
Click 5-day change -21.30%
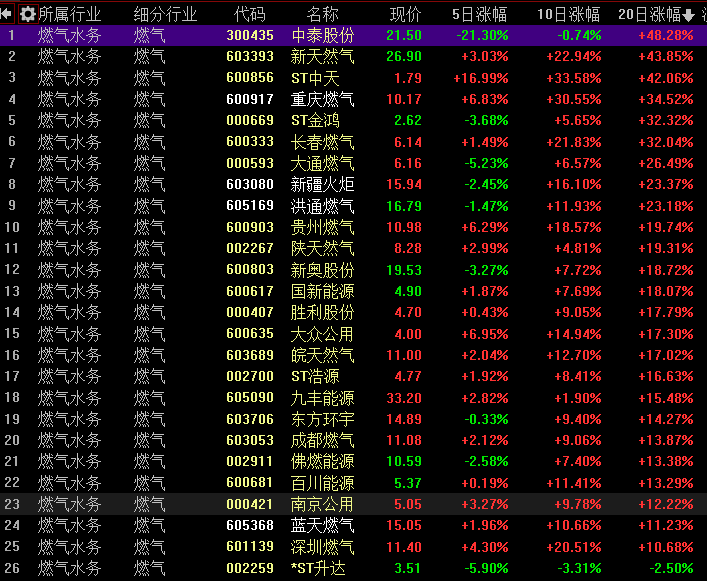(x=482, y=35)
